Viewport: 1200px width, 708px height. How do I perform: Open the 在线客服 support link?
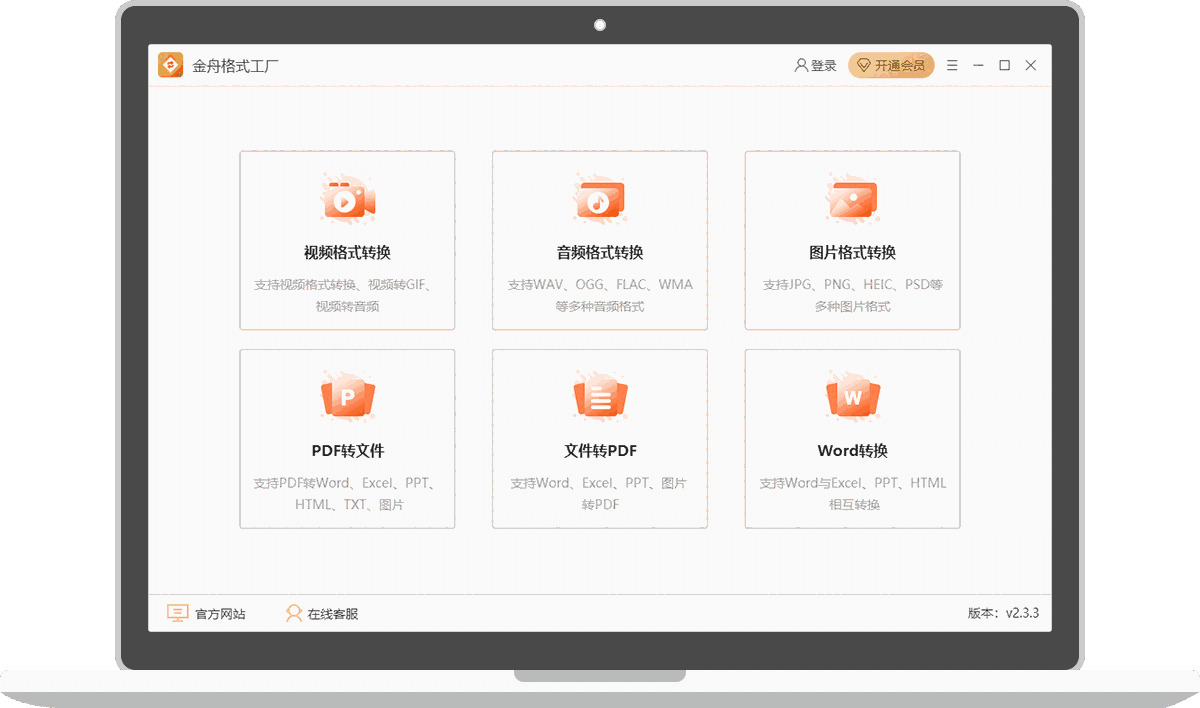pos(333,614)
